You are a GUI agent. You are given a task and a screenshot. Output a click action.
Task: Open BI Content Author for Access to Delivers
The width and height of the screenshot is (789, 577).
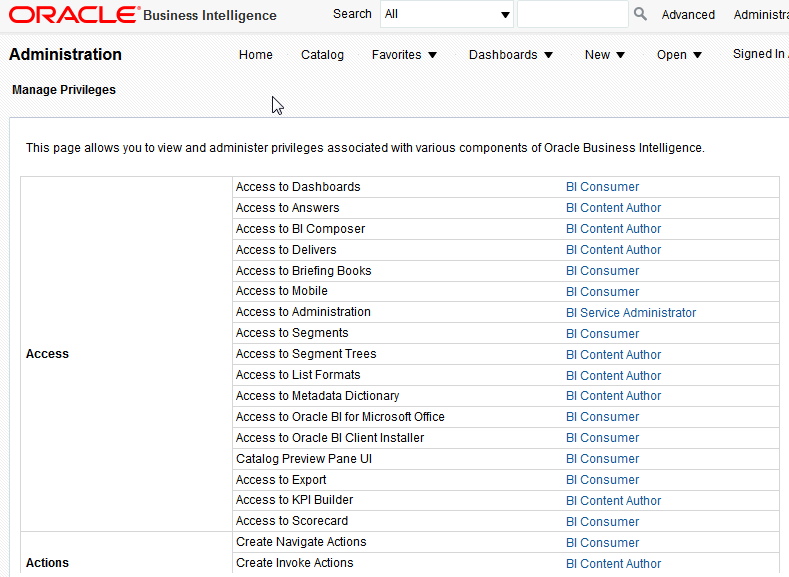coord(613,250)
